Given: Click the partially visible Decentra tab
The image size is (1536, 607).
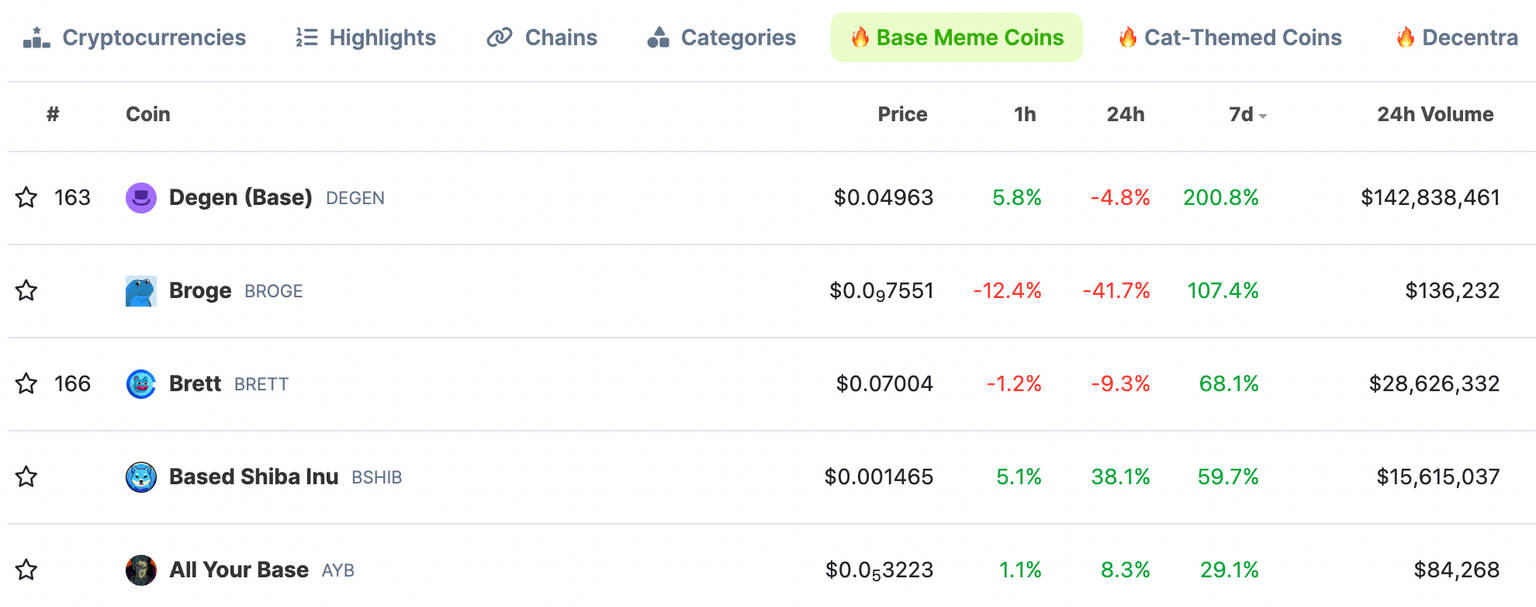Looking at the screenshot, I should tap(1458, 38).
